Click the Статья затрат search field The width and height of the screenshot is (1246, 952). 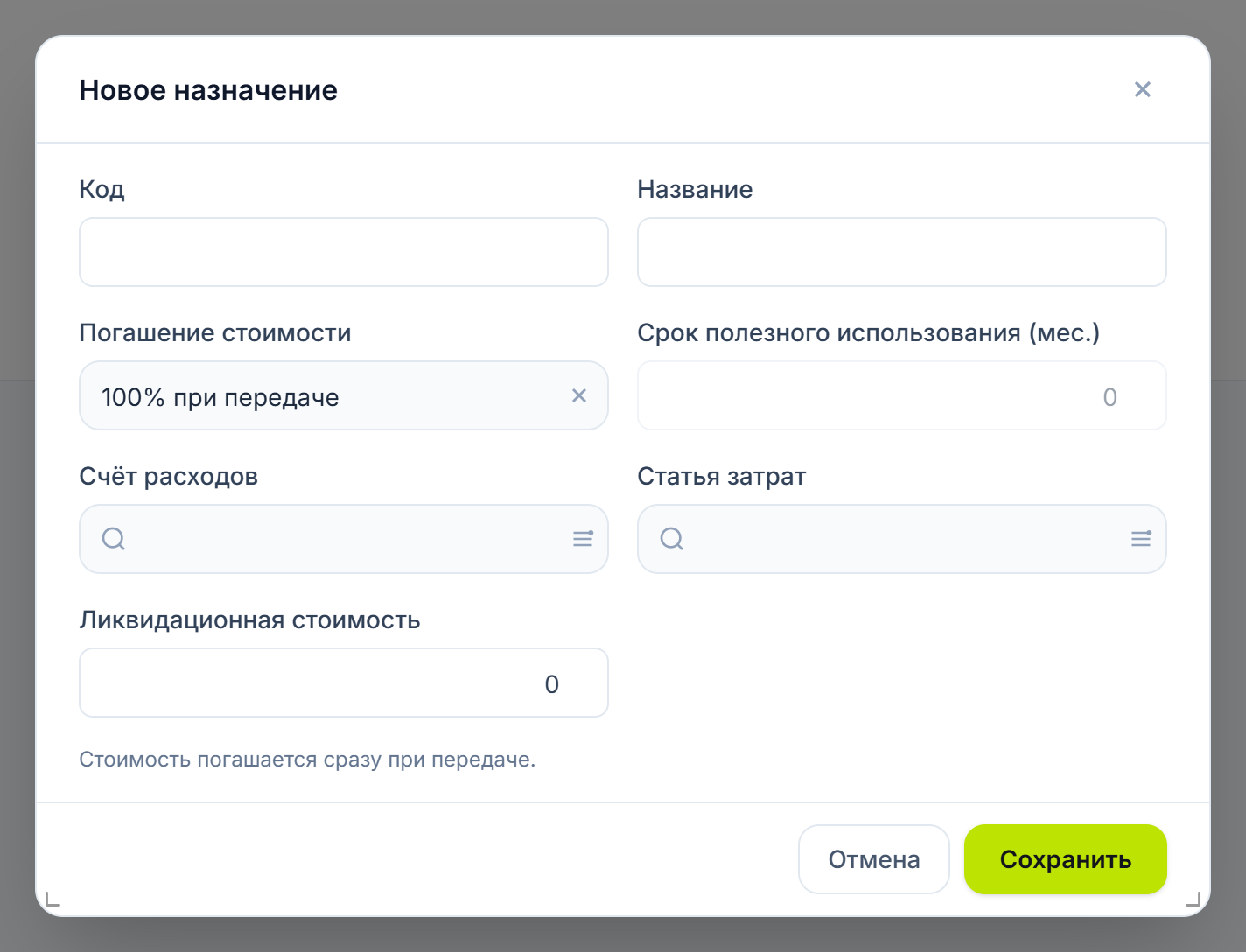[902, 539]
